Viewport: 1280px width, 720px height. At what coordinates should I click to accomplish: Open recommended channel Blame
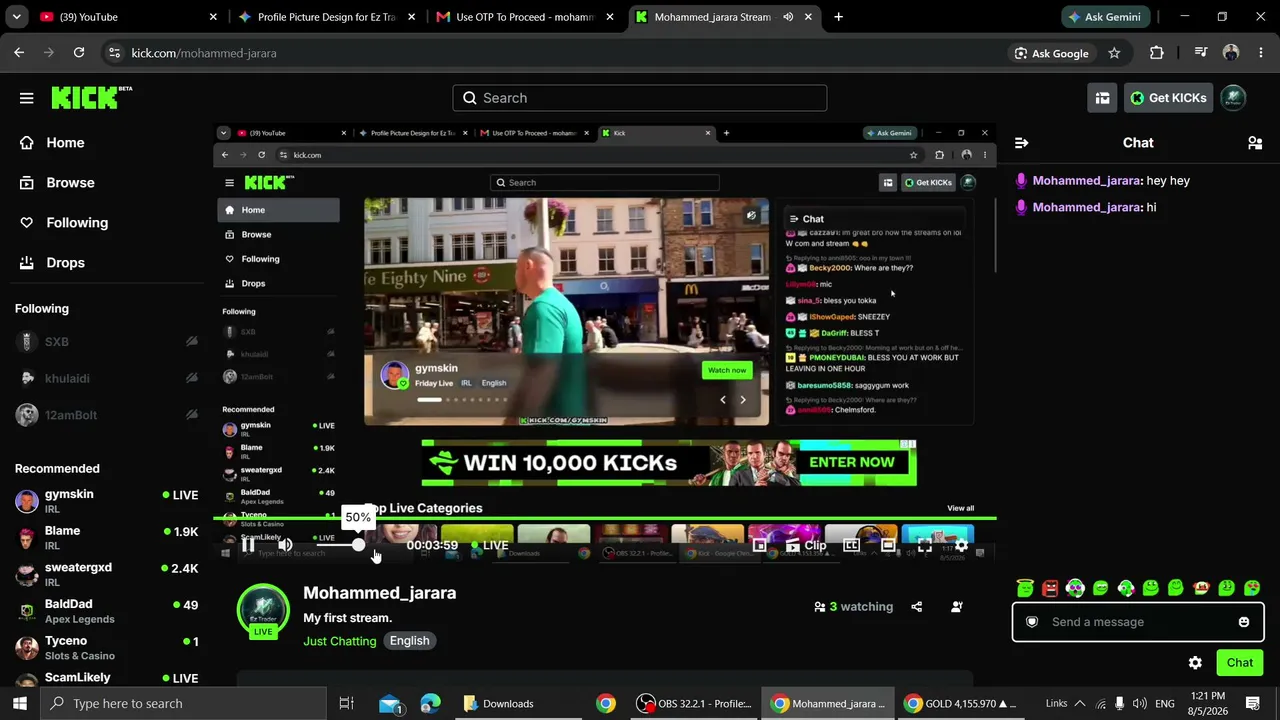(107, 538)
